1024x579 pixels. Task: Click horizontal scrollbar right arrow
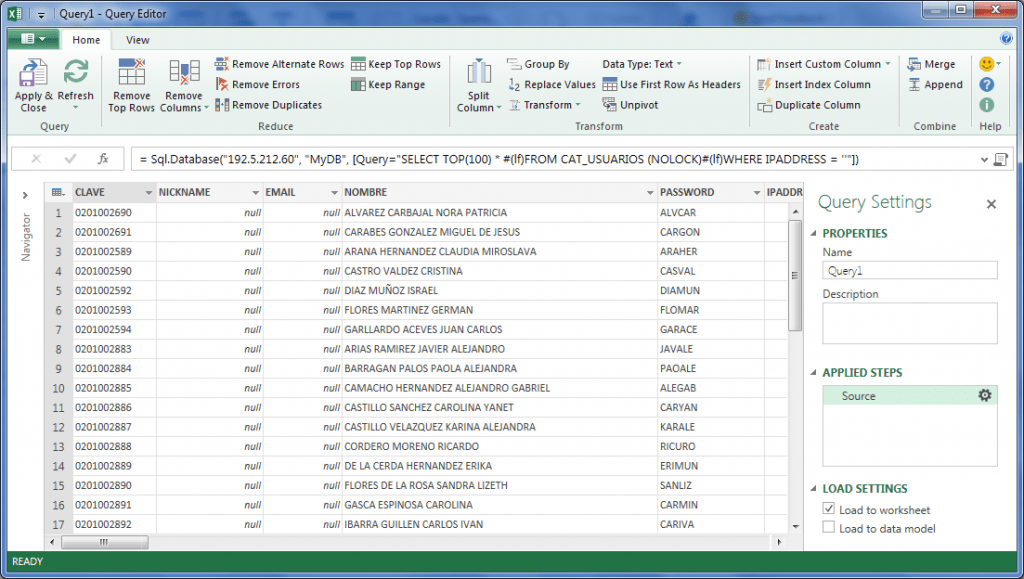(x=779, y=542)
